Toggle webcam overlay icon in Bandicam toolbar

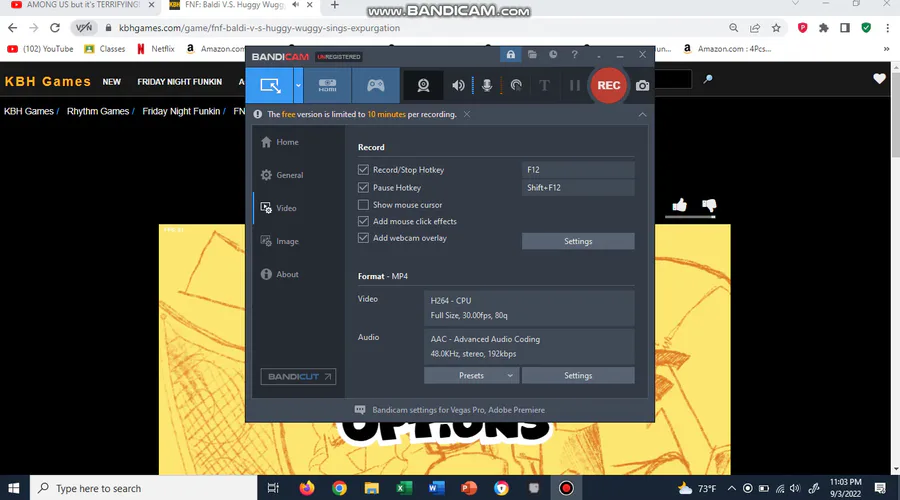click(x=423, y=86)
